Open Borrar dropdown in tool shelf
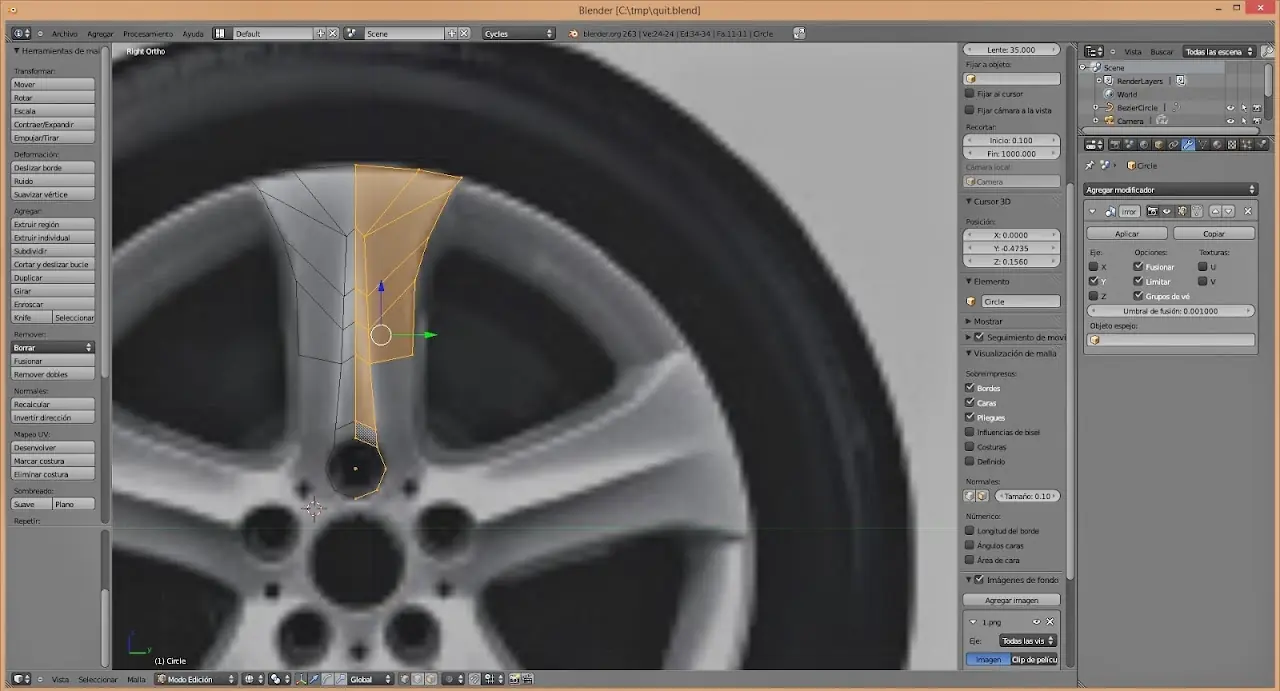Viewport: 1280px width, 691px height. click(53, 347)
